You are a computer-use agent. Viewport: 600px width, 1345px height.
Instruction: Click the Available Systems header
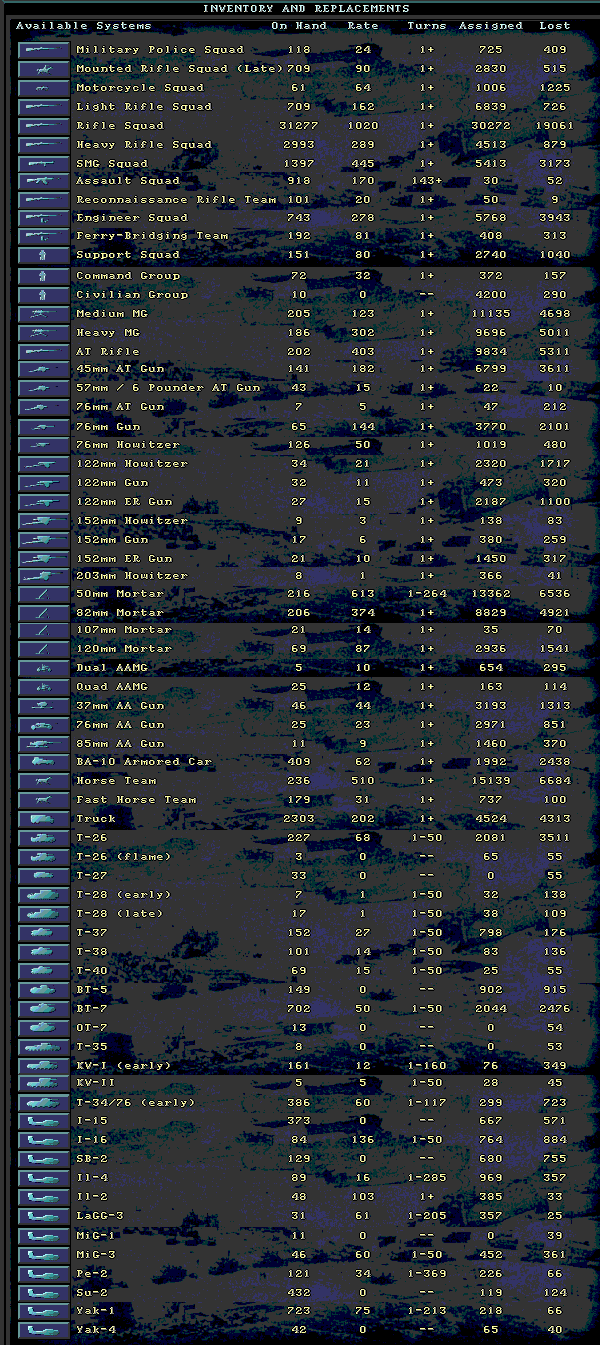pos(84,25)
